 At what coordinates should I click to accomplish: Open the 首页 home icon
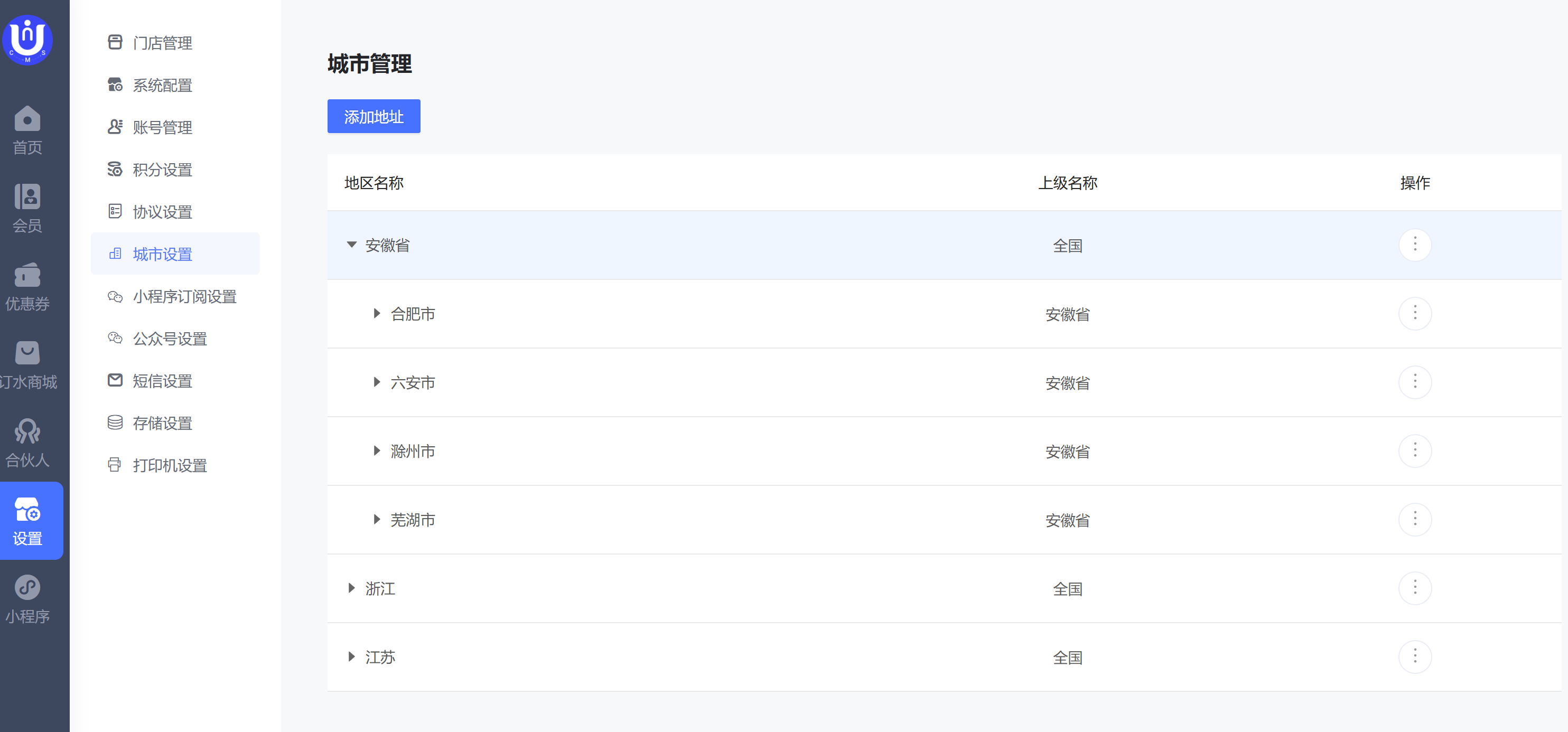(x=27, y=119)
